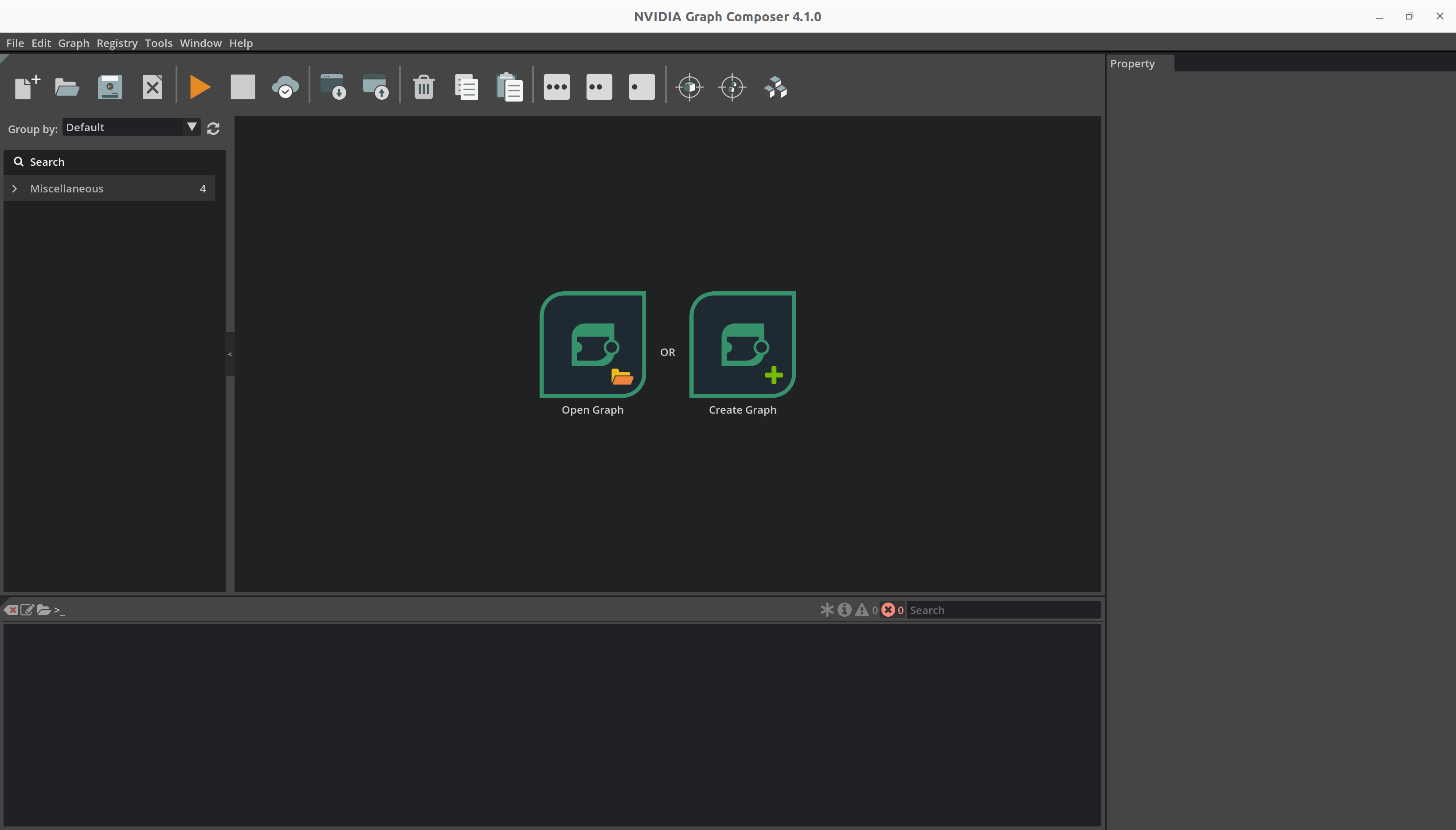This screenshot has width=1456, height=830.
Task: Open the Help menu
Action: point(241,43)
